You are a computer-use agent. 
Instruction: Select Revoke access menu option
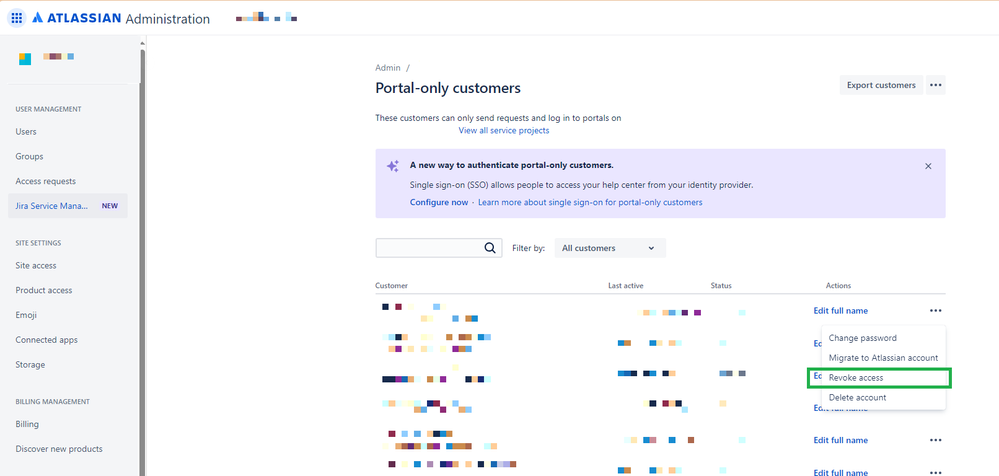point(856,378)
